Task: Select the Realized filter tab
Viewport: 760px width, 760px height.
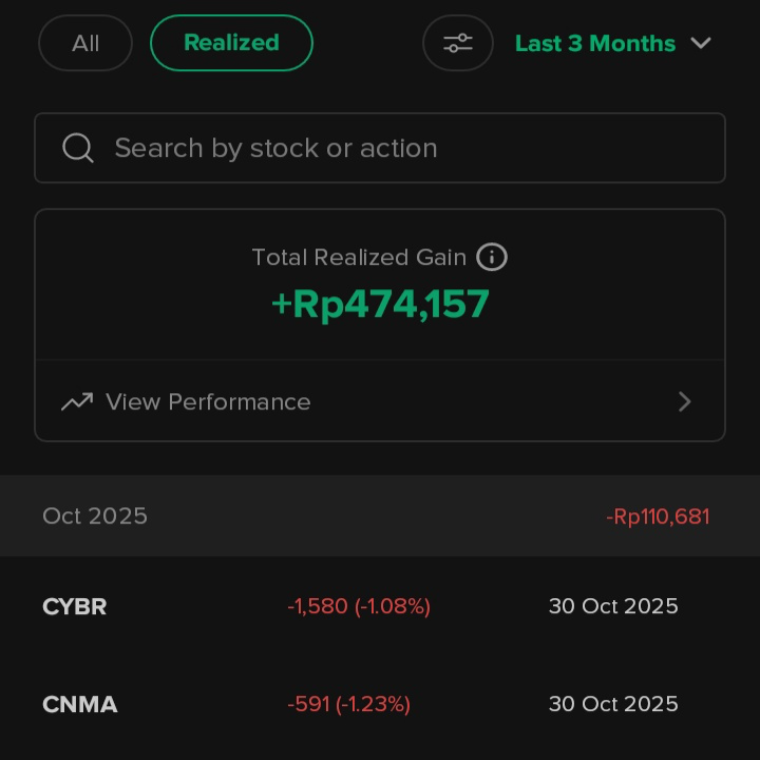Action: click(x=231, y=43)
